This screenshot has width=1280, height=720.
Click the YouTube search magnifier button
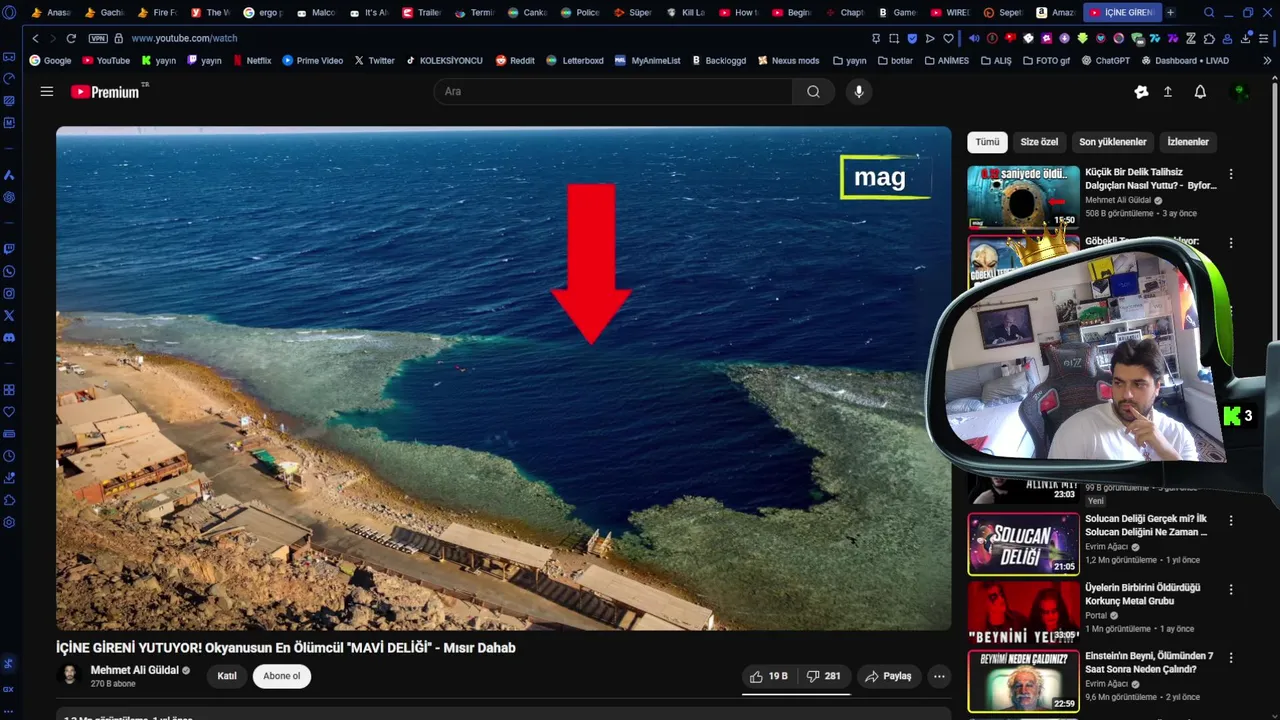[x=813, y=91]
